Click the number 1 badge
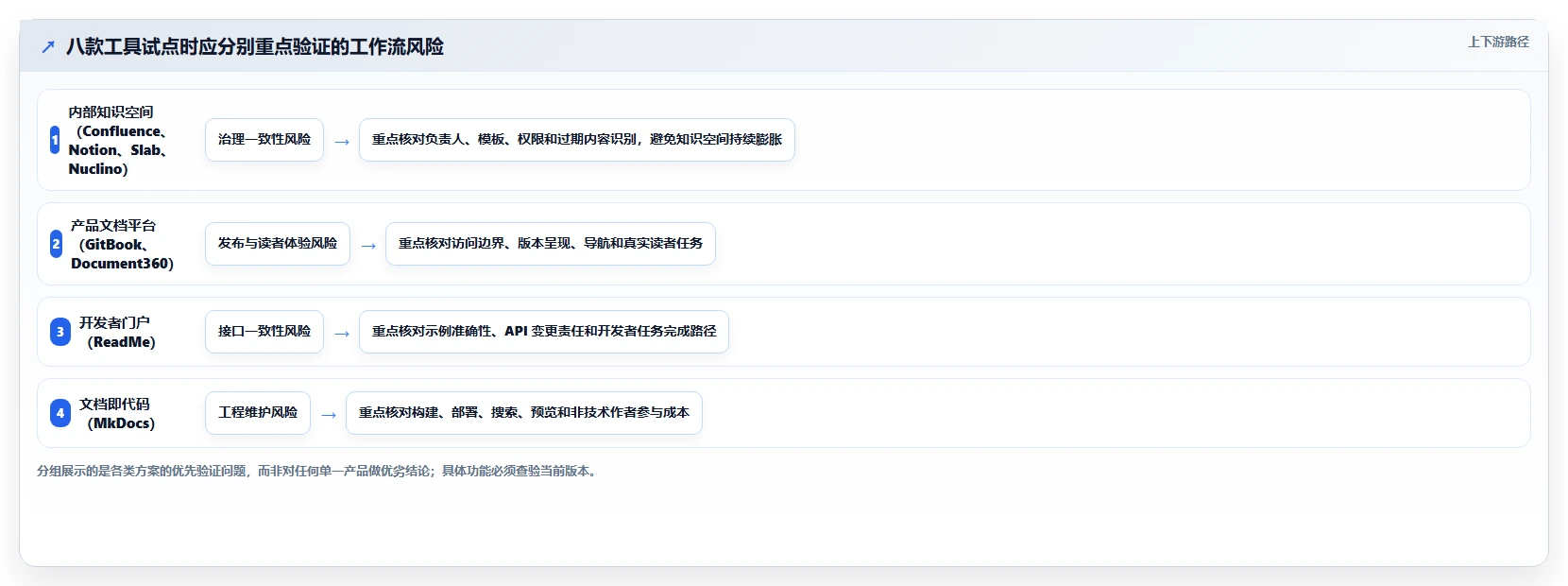 point(55,140)
